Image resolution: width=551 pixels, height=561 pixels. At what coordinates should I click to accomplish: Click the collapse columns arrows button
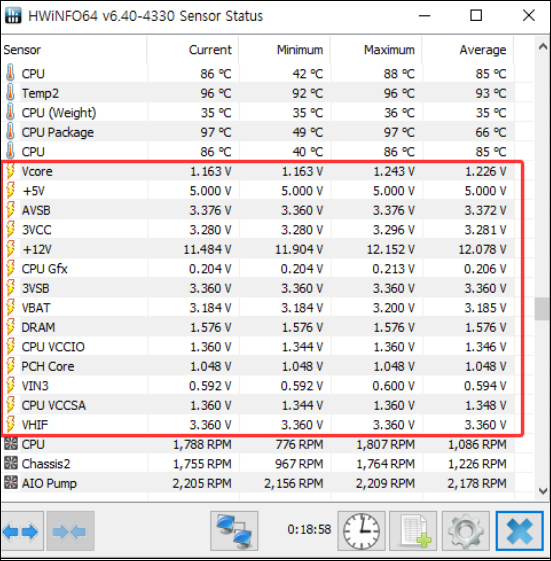coord(70,531)
